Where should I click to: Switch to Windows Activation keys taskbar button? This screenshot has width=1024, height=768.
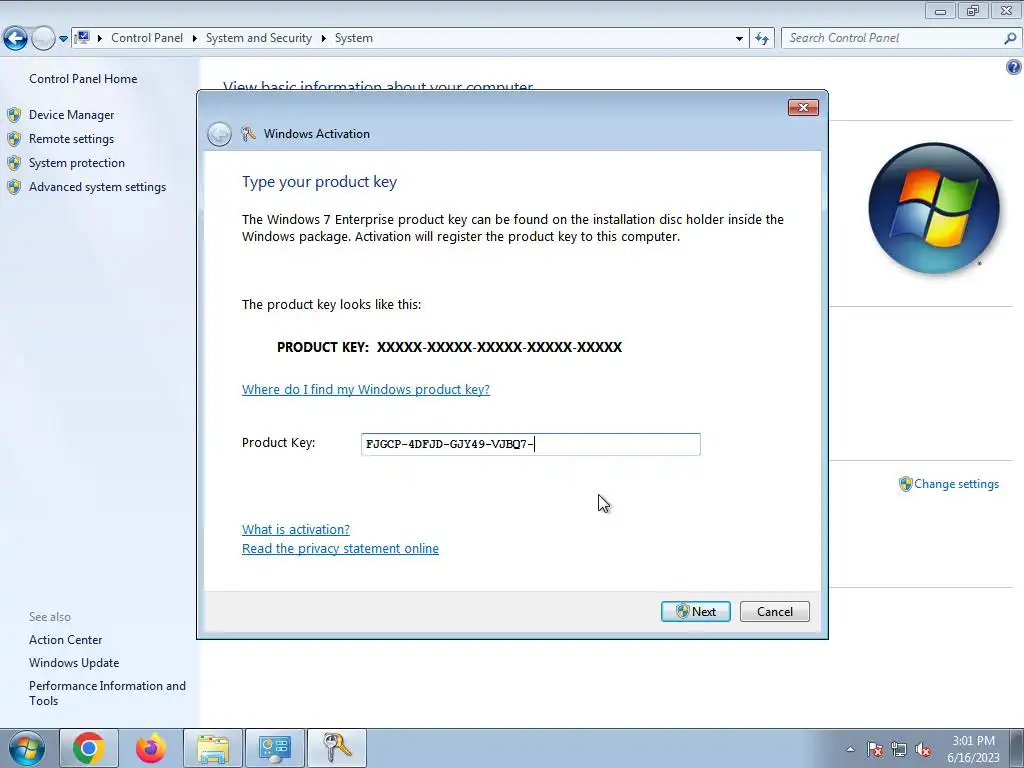[x=337, y=748]
